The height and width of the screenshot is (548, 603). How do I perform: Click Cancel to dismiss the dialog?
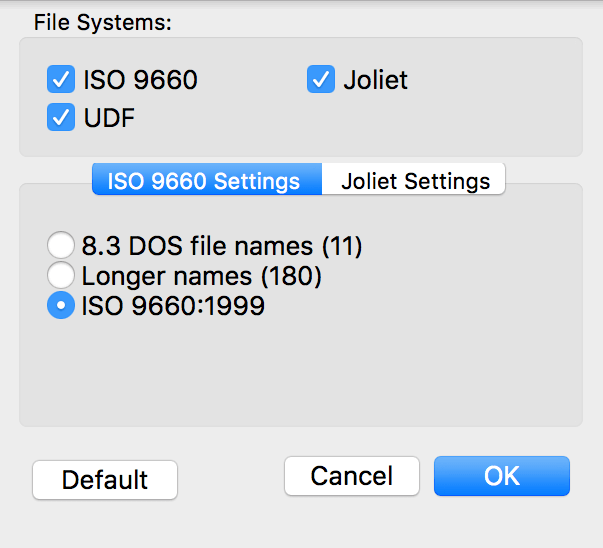tap(351, 476)
